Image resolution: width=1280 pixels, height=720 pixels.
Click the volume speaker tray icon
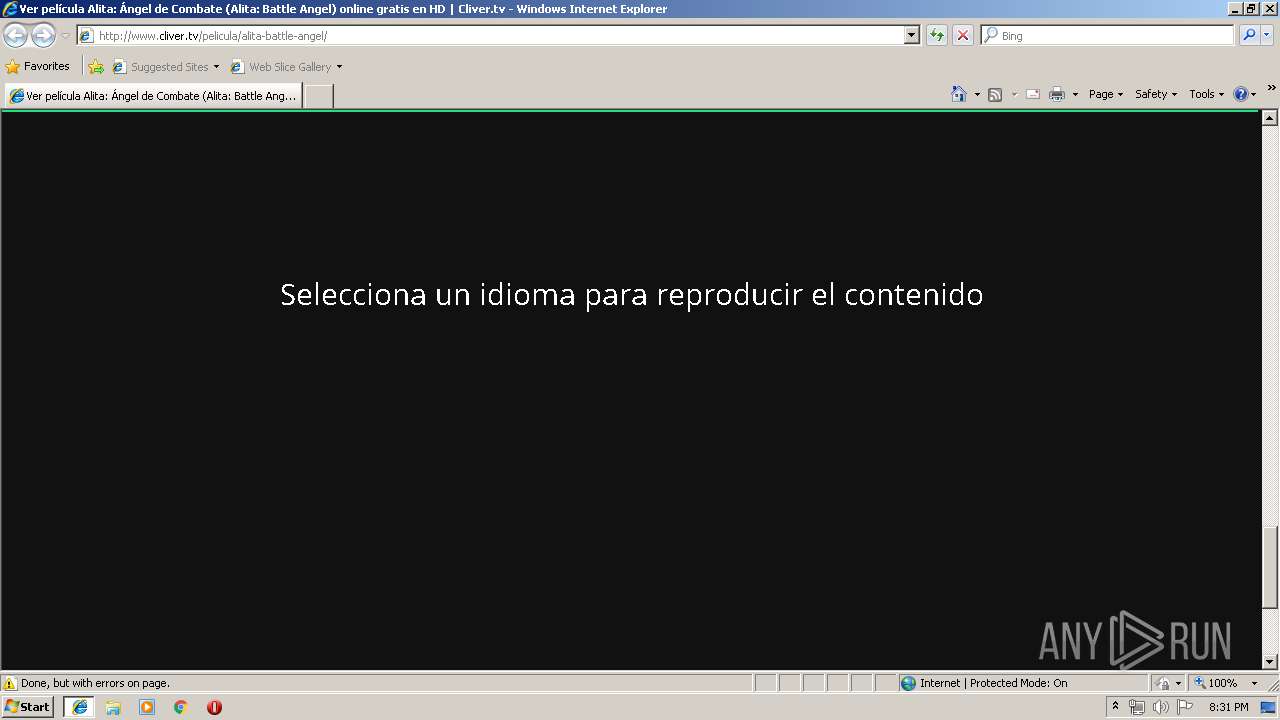coord(1161,707)
